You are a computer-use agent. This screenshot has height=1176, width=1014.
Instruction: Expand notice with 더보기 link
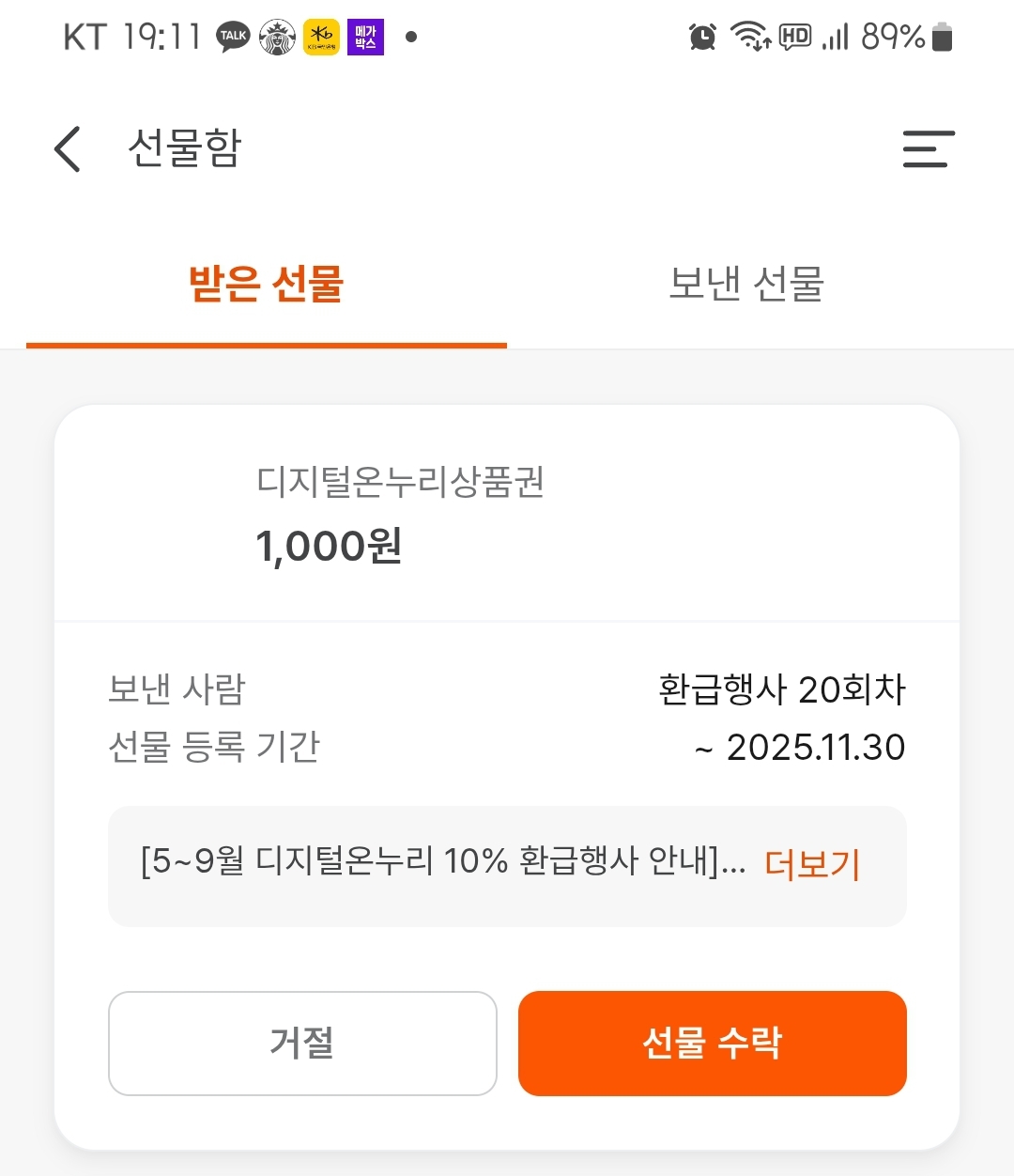coord(812,863)
